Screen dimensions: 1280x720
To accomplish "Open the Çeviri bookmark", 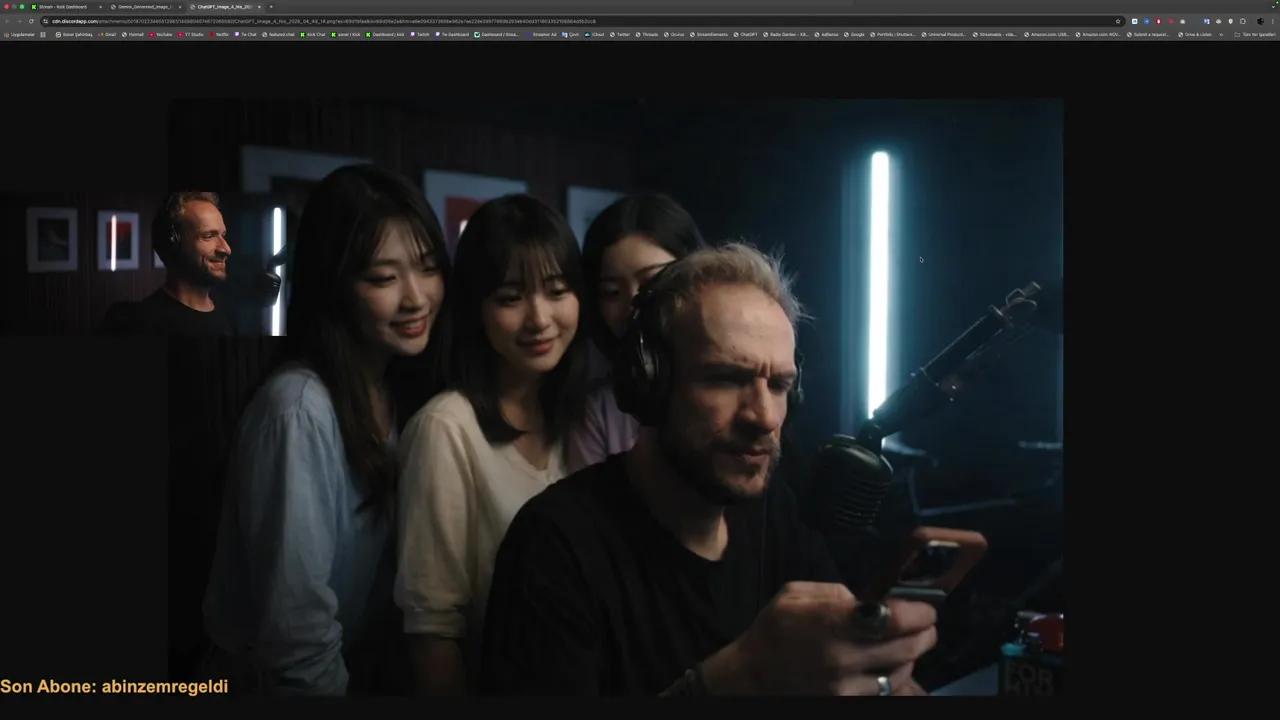I will point(570,34).
